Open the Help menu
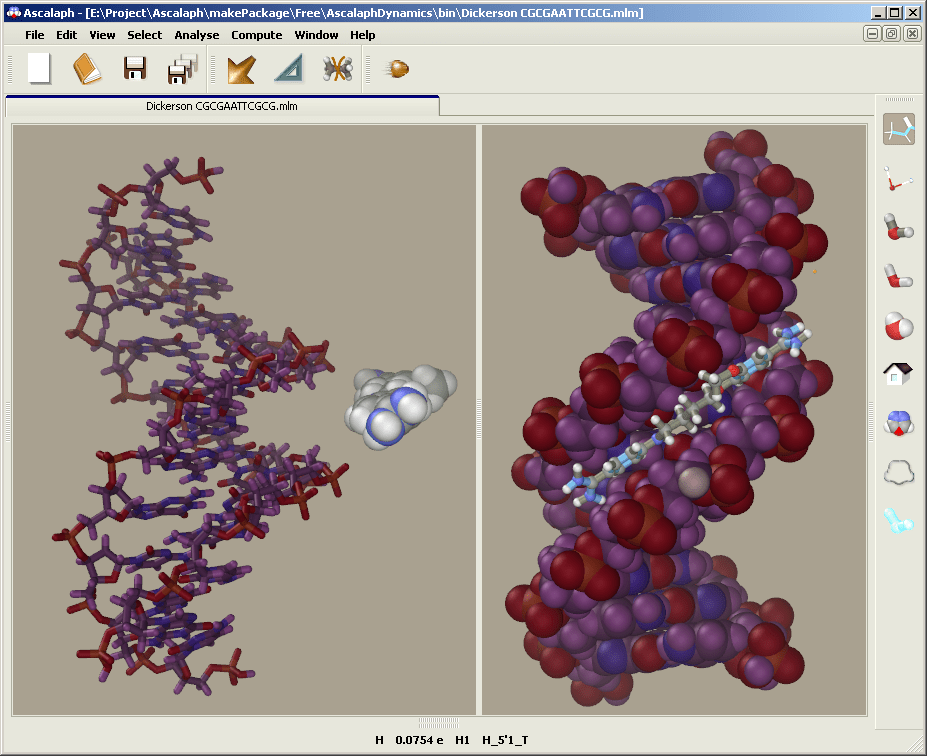Image resolution: width=927 pixels, height=756 pixels. pyautogui.click(x=362, y=35)
